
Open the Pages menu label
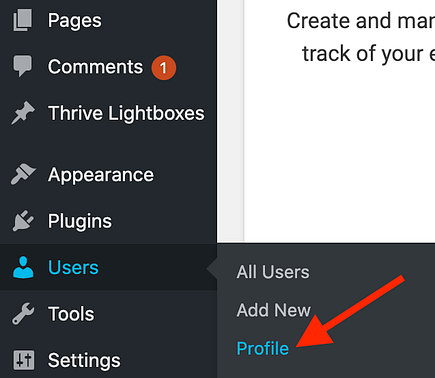click(75, 21)
